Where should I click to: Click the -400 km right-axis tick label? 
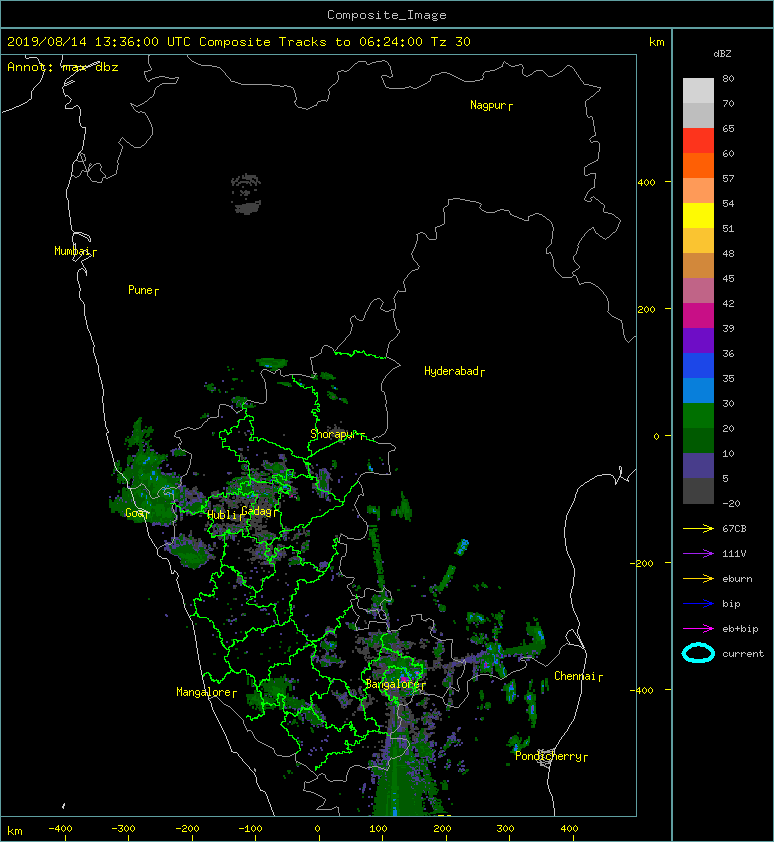click(642, 690)
